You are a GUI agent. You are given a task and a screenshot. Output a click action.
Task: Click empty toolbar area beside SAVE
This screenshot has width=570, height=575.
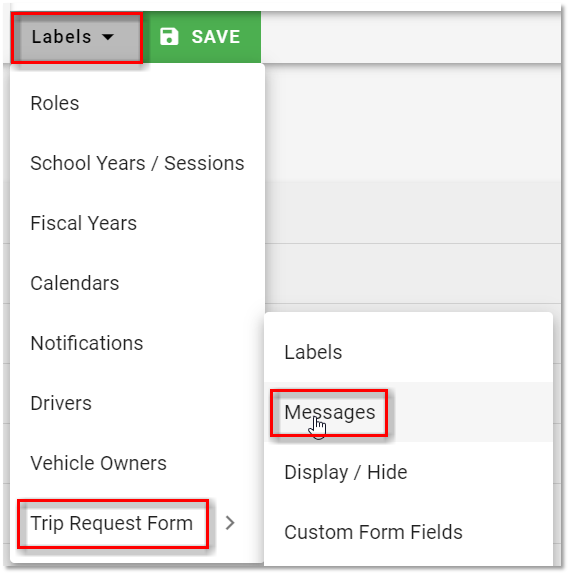411,37
